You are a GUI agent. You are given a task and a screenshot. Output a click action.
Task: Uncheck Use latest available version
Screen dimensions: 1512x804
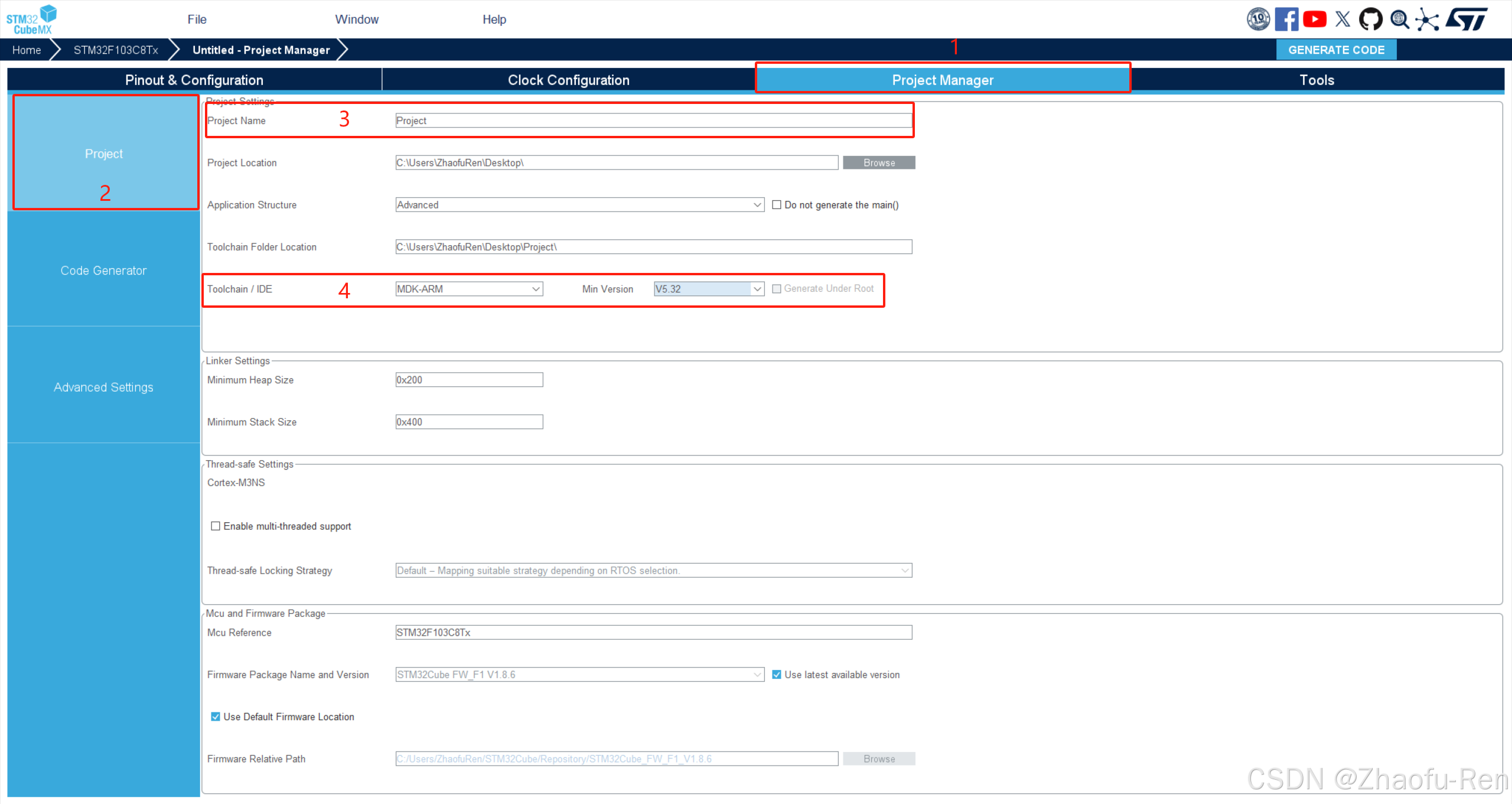777,675
